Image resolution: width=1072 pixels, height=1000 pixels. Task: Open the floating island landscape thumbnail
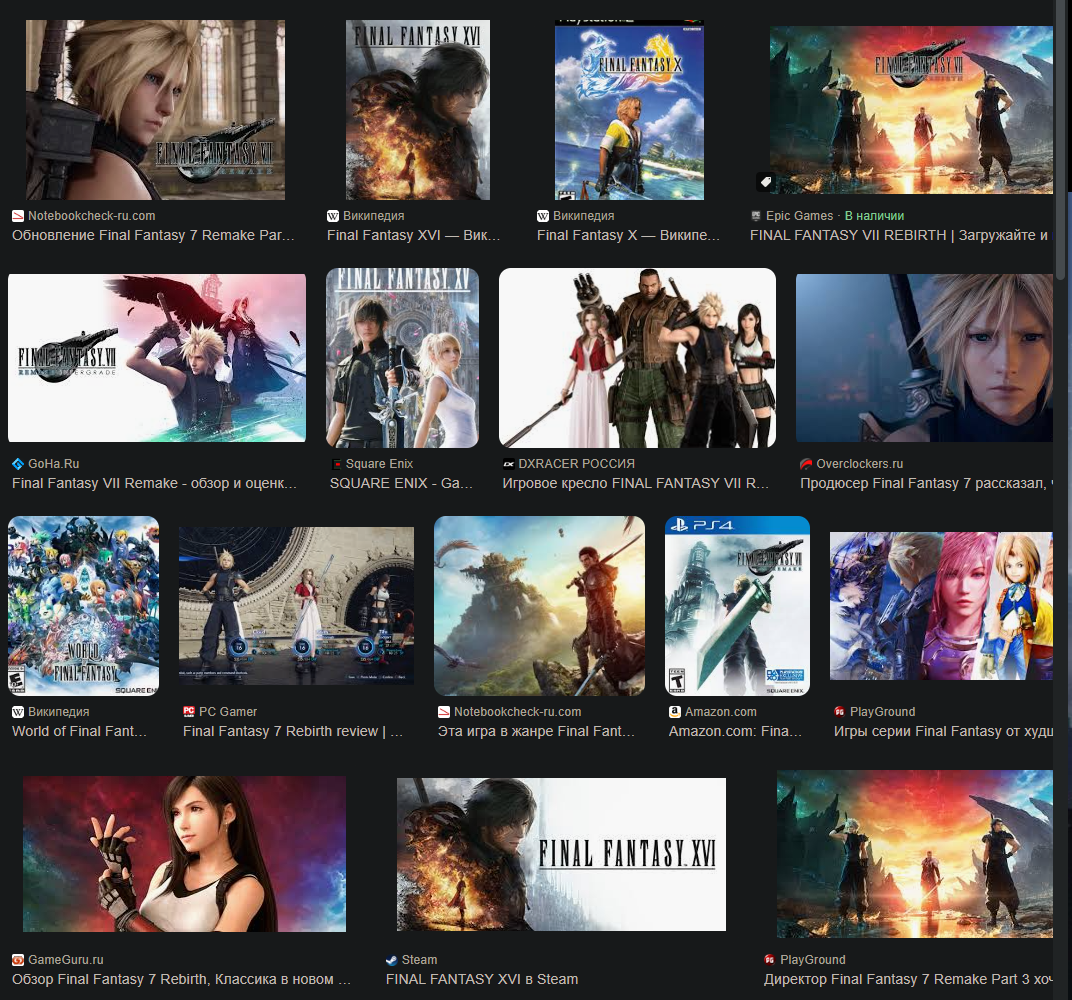(539, 606)
